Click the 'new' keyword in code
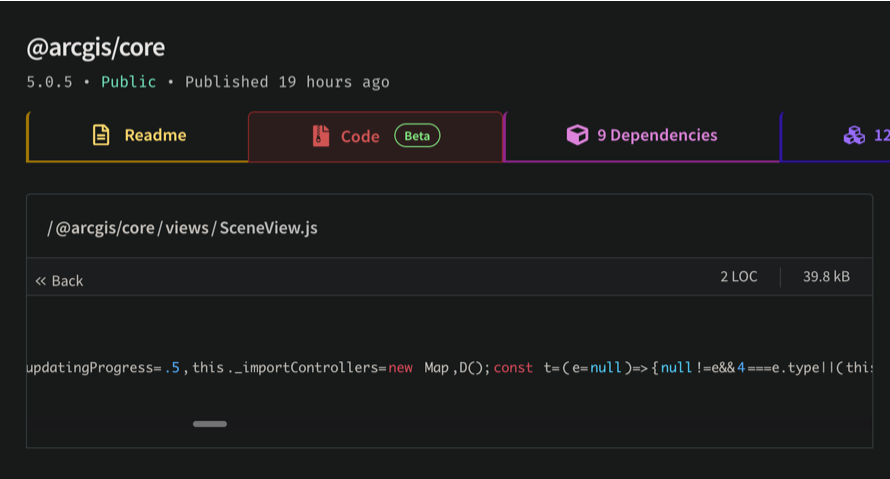 click(401, 368)
